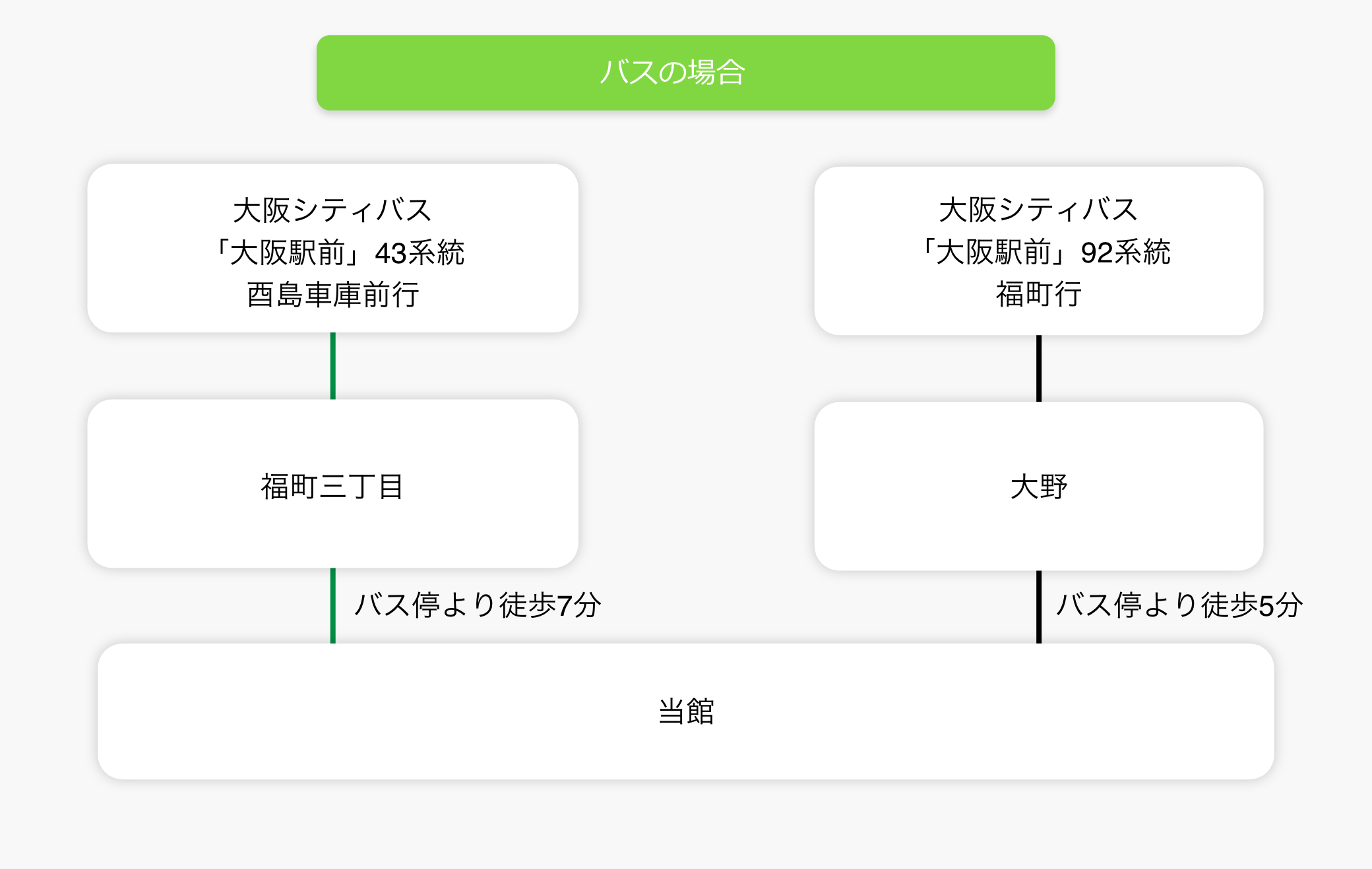Click the バス停より徒歩5分 label
This screenshot has width=1372, height=869.
pyautogui.click(x=1179, y=605)
